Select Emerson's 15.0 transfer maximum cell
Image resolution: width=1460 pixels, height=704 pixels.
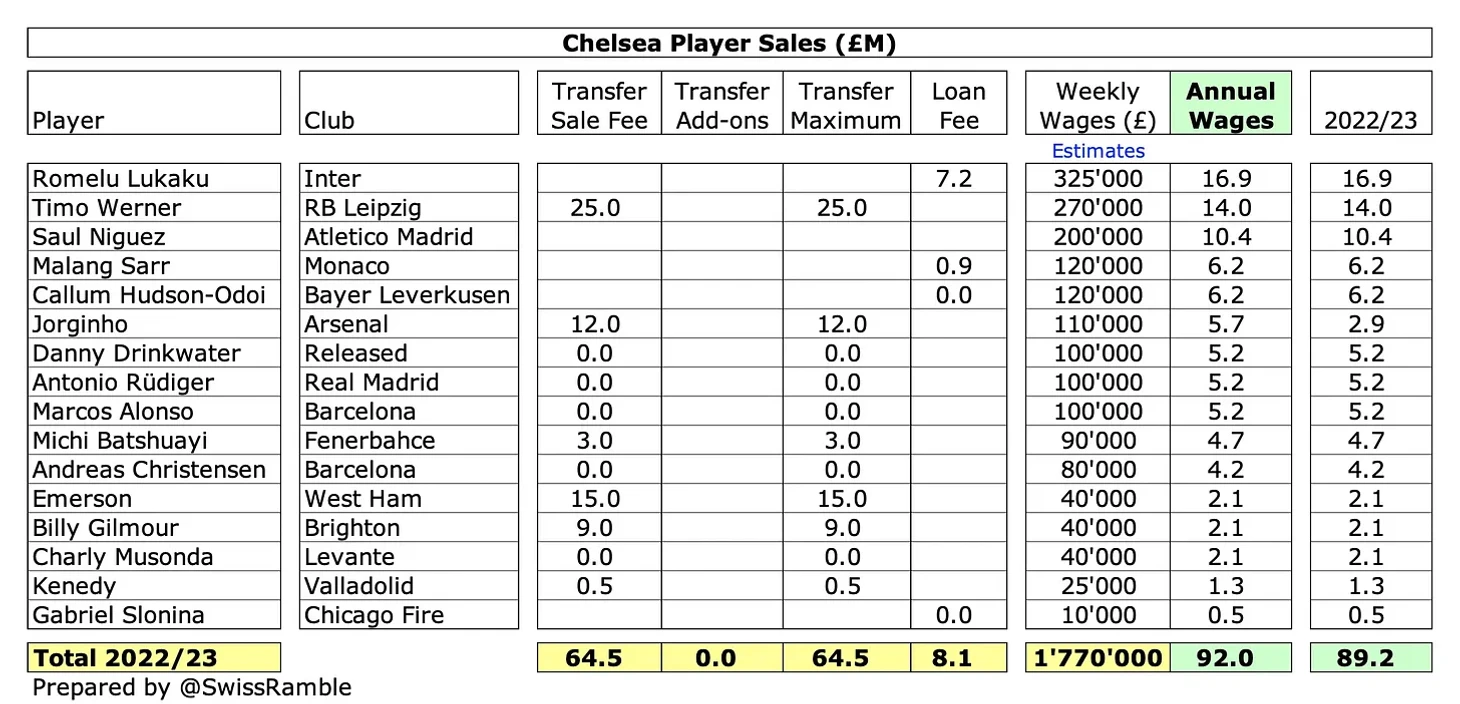(846, 499)
